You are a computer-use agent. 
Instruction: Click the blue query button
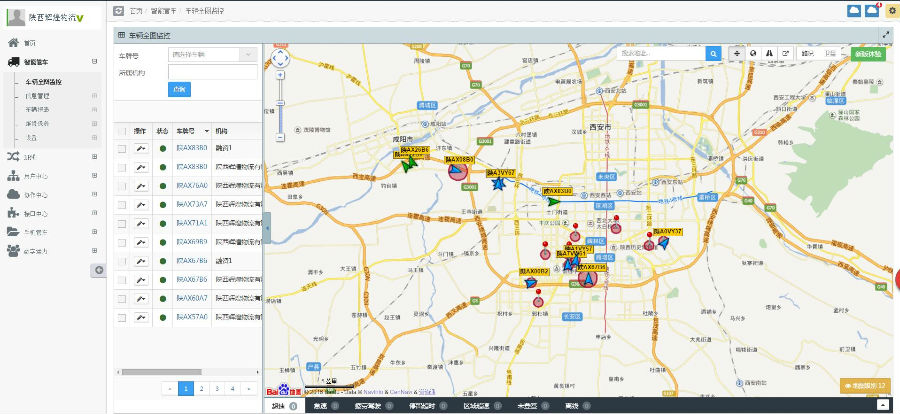click(179, 89)
